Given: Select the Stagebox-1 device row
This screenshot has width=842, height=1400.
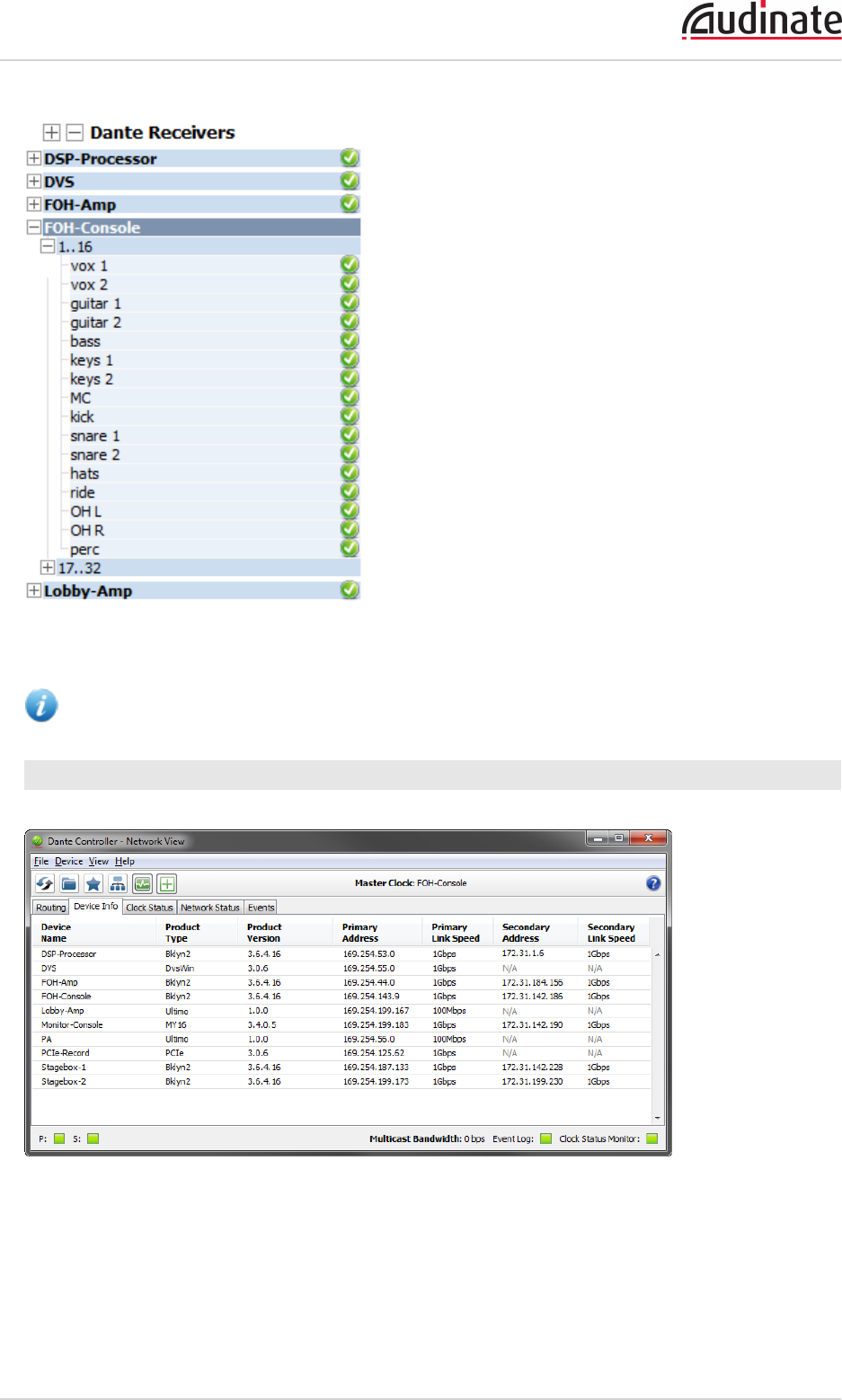Looking at the screenshot, I should pos(341,1068).
